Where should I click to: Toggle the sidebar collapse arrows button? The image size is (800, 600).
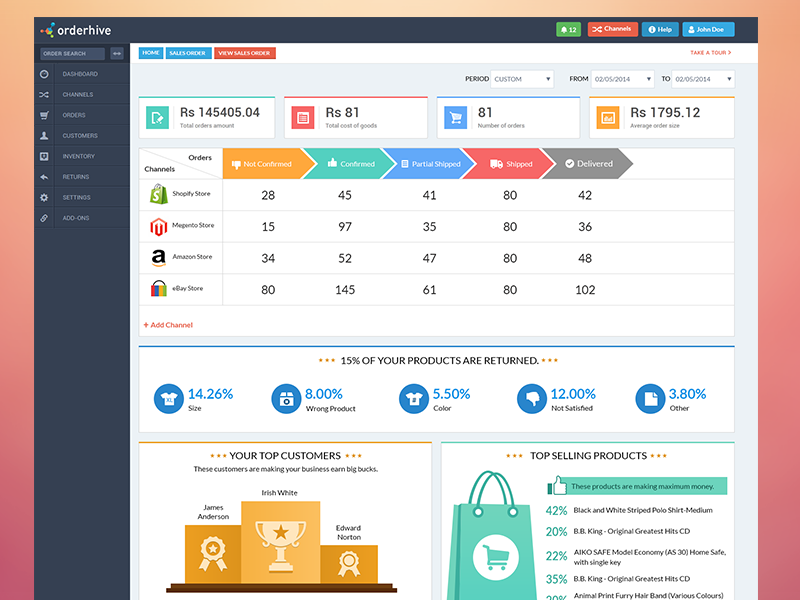click(x=117, y=54)
